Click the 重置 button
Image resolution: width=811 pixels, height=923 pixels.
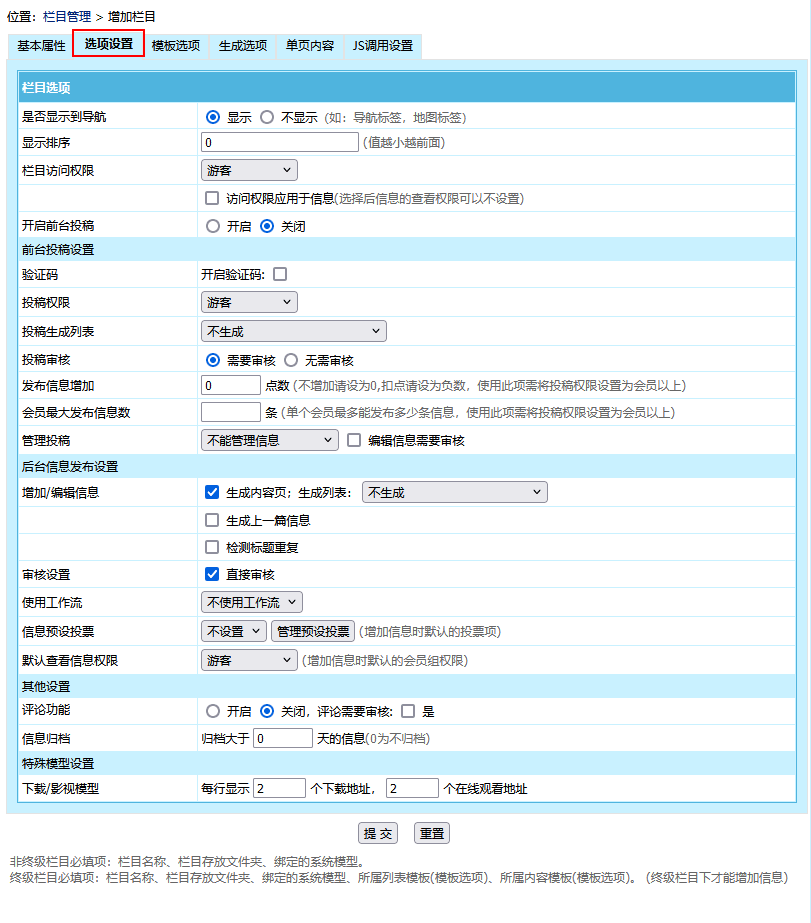(431, 833)
